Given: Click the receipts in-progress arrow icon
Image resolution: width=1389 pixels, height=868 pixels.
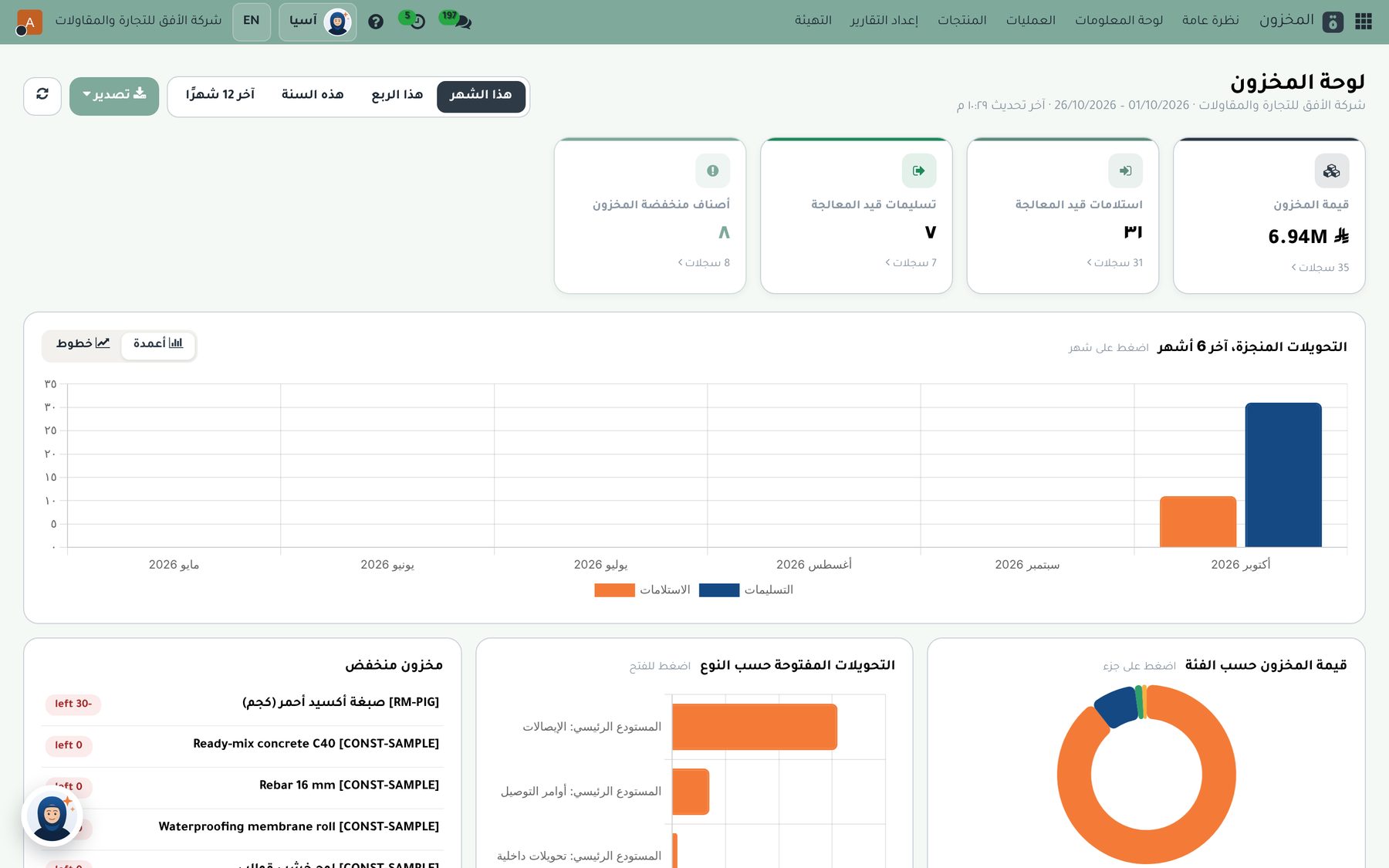Looking at the screenshot, I should [1125, 171].
